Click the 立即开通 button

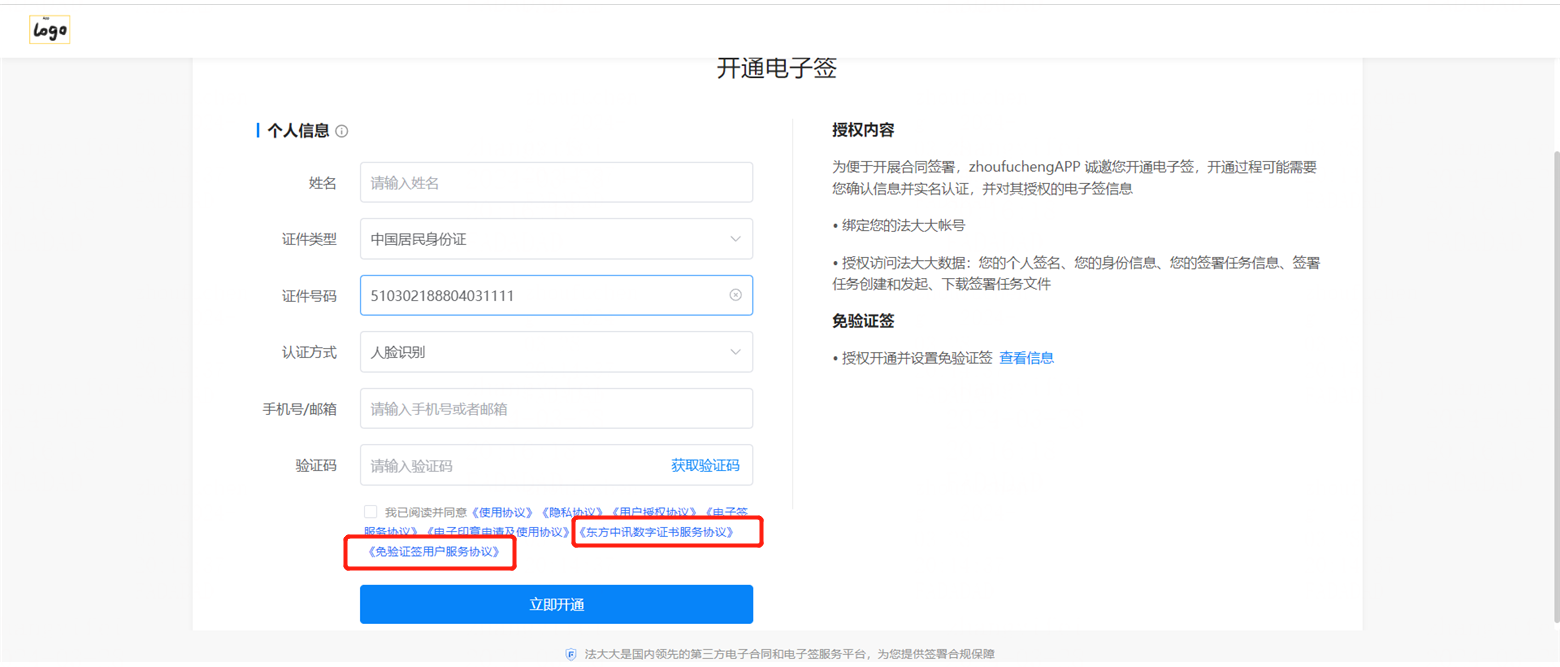pyautogui.click(x=556, y=604)
